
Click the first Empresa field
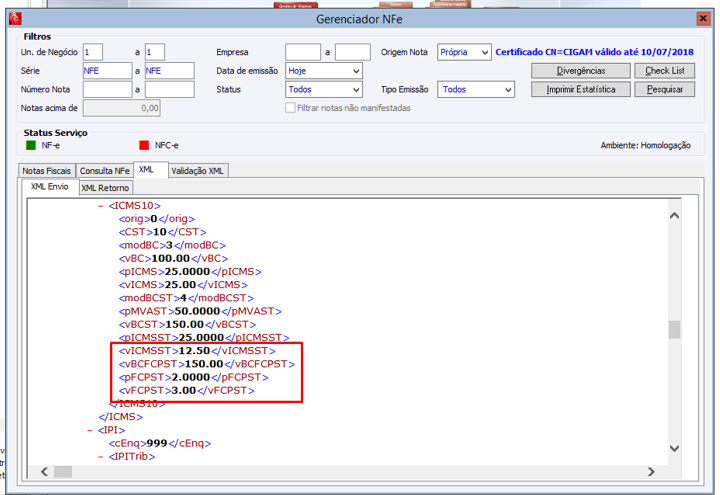[x=303, y=52]
